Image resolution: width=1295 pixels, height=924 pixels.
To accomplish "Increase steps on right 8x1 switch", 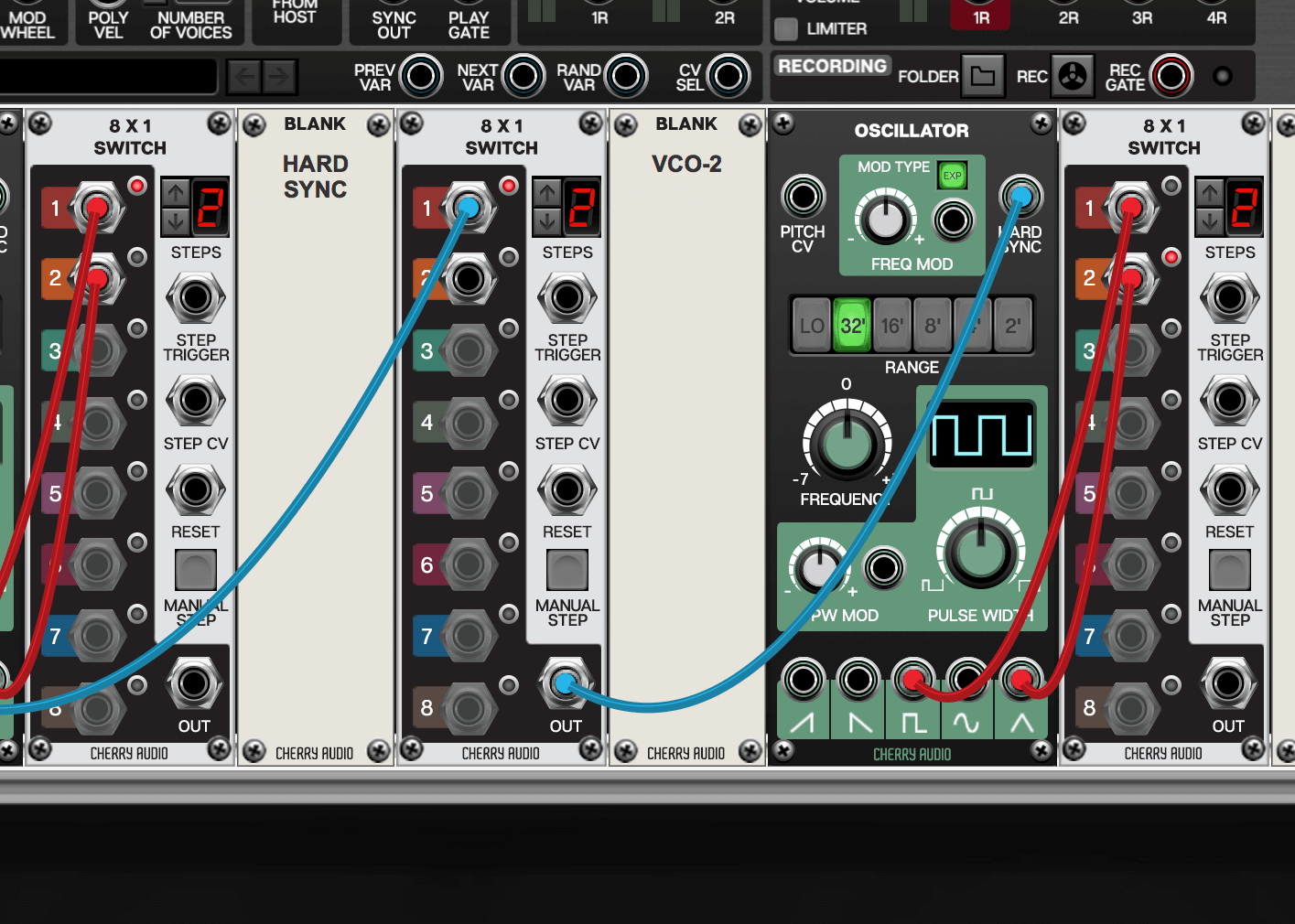I will pos(1210,193).
